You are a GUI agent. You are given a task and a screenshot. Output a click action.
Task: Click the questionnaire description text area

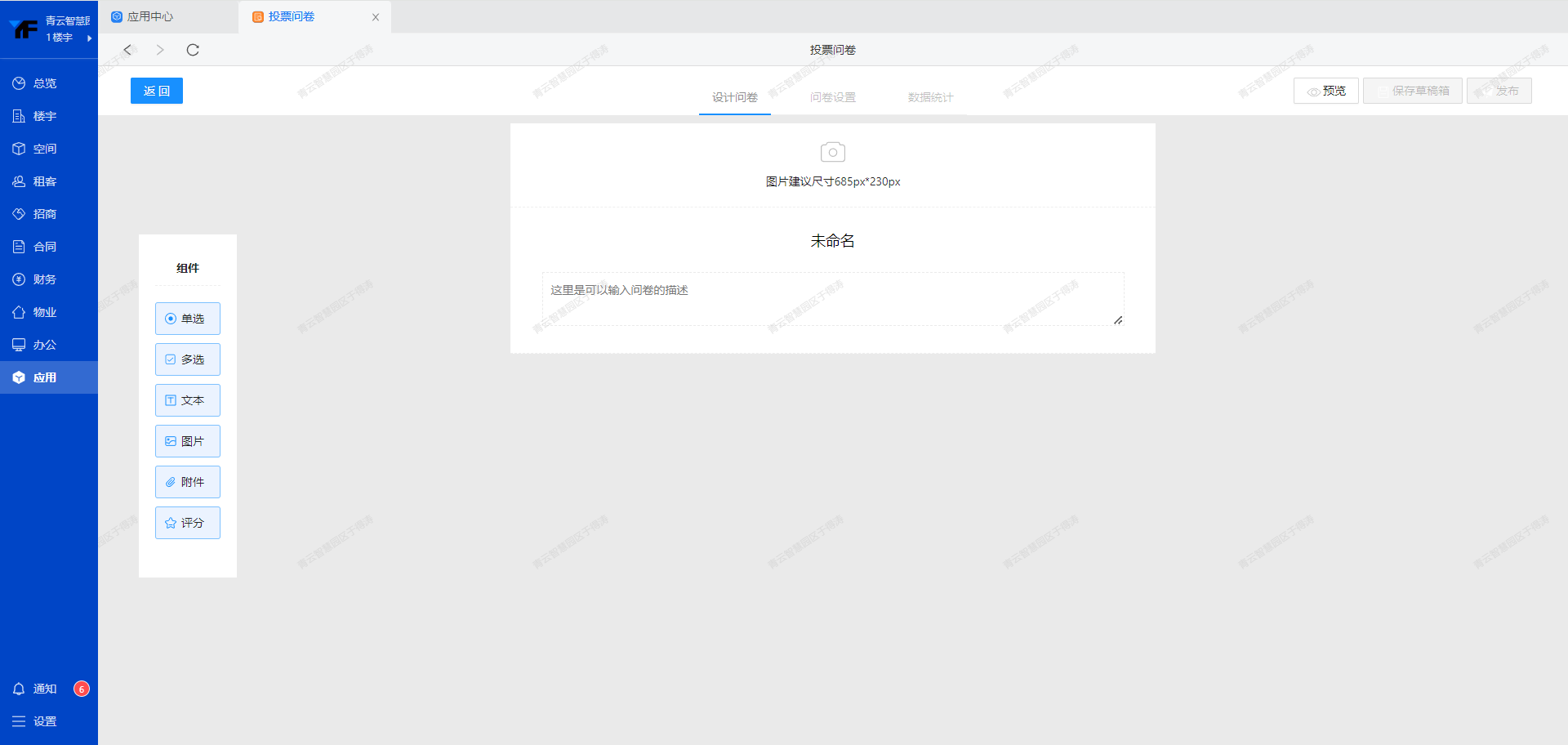coord(832,299)
